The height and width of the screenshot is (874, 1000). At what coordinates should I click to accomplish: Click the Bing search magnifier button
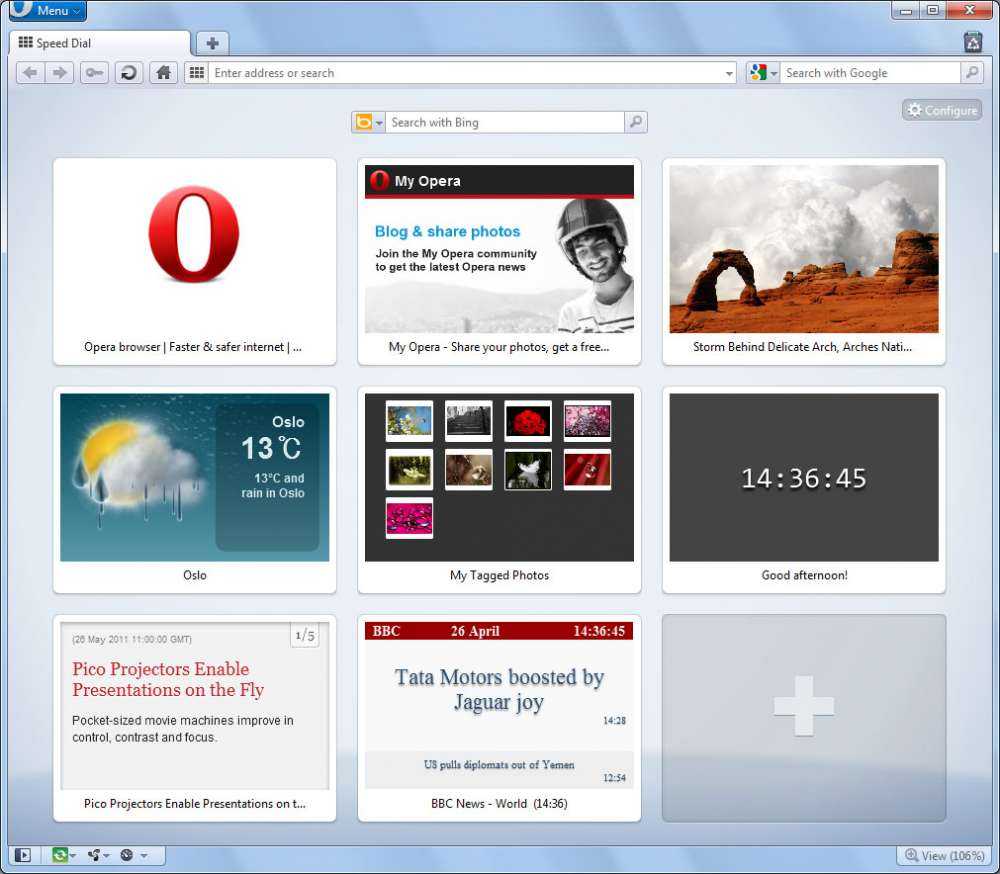click(x=635, y=122)
